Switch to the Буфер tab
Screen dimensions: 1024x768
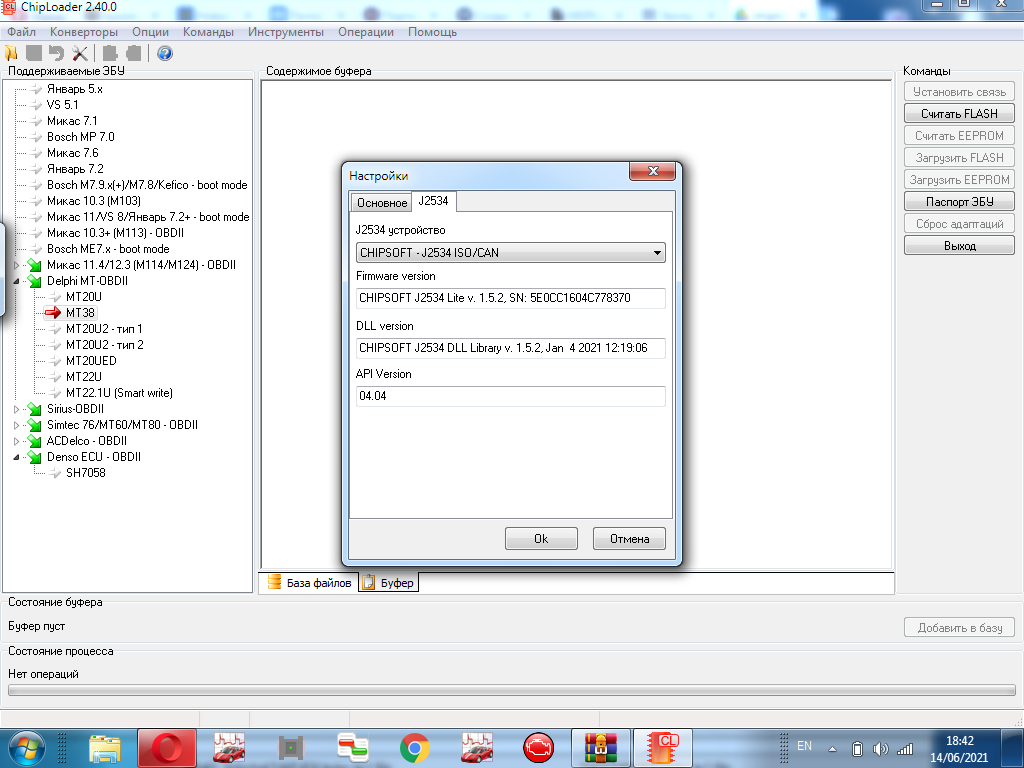click(388, 583)
